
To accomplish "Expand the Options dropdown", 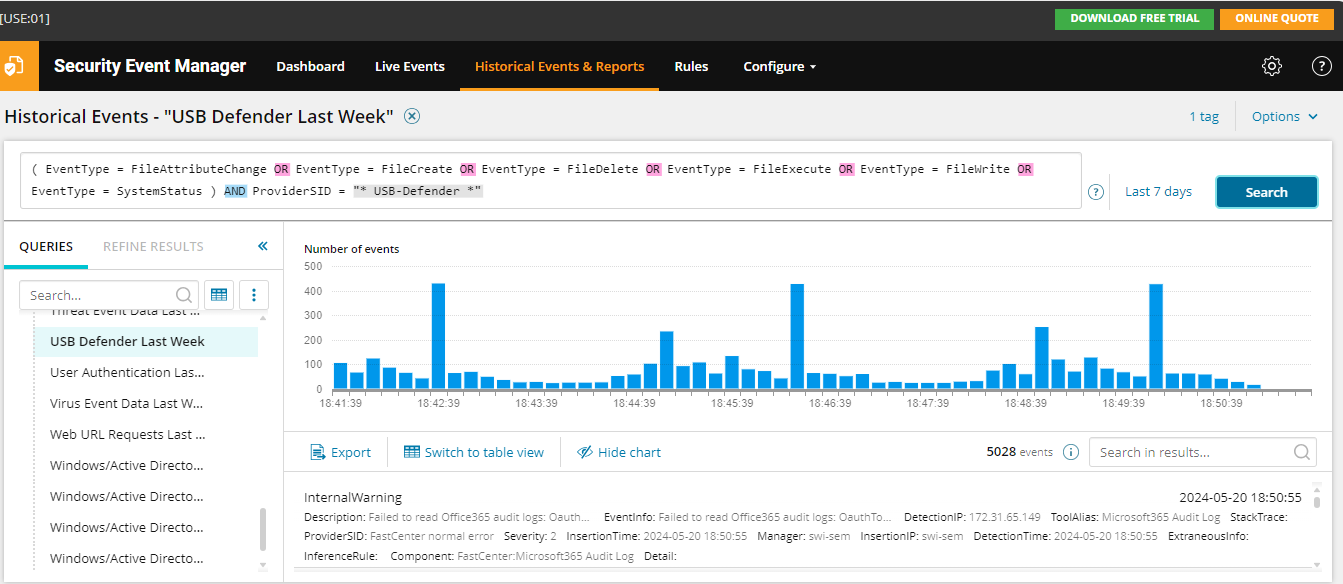I will 1285,116.
